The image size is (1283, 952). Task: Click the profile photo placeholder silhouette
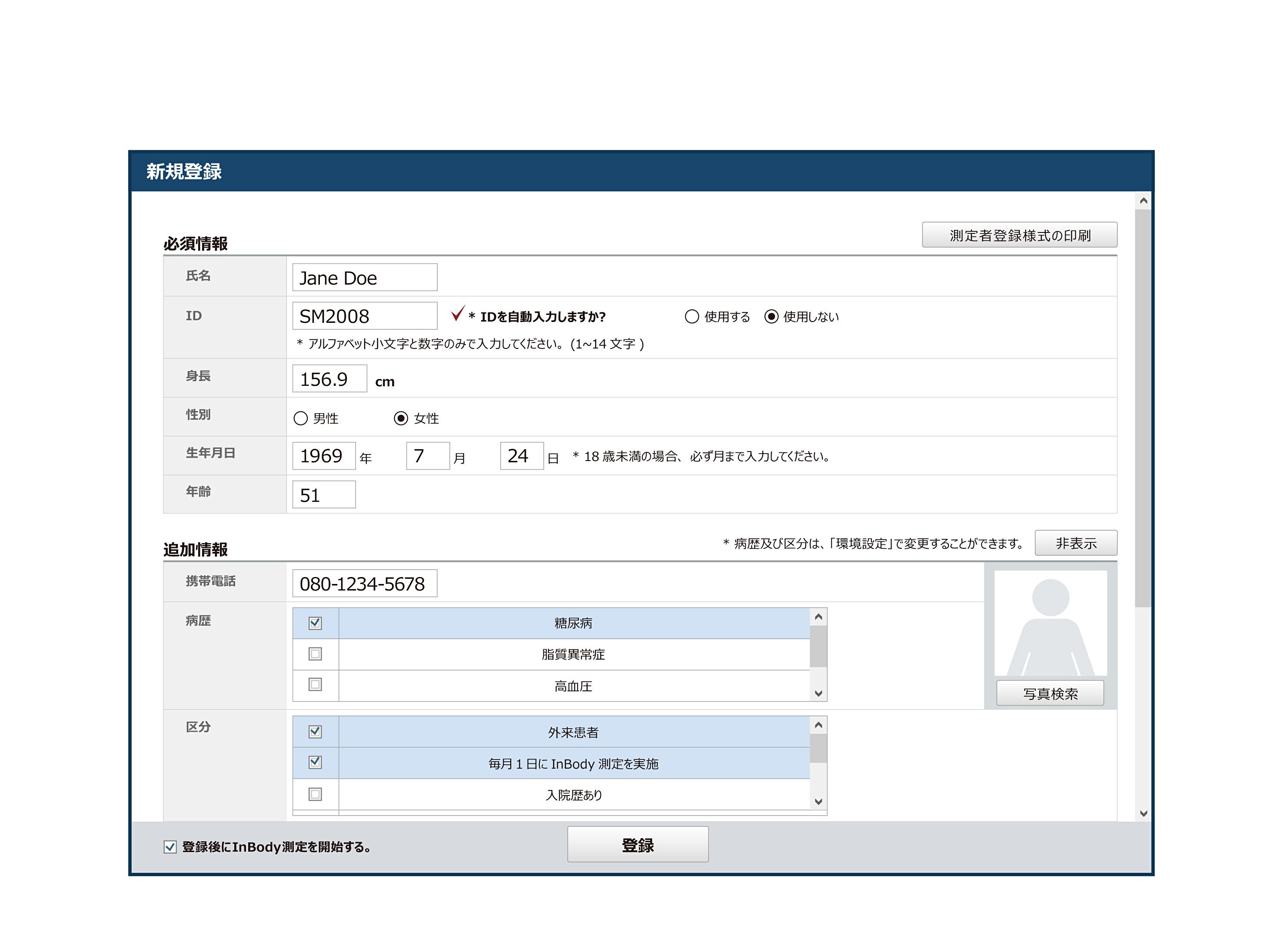(x=1050, y=623)
